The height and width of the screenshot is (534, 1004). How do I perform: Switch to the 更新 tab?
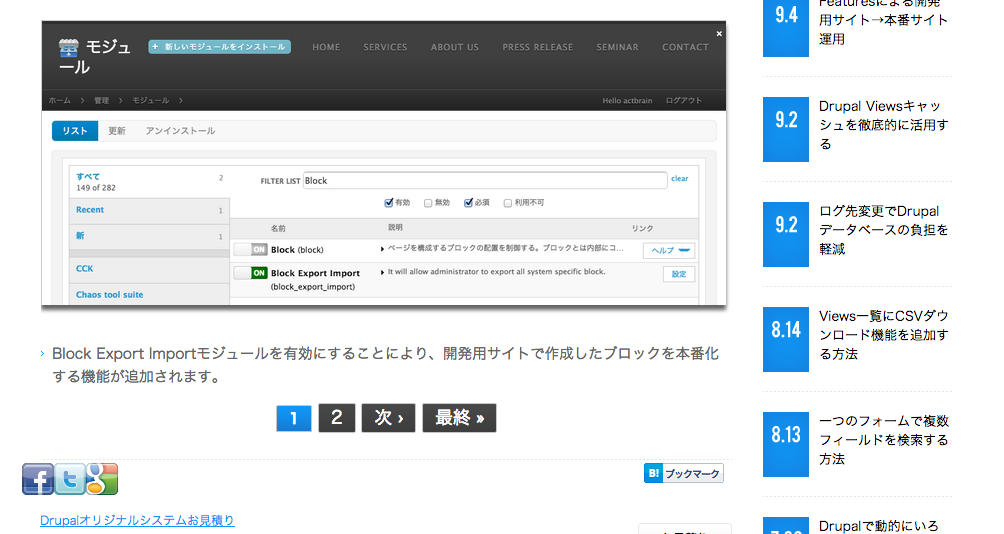[x=117, y=131]
